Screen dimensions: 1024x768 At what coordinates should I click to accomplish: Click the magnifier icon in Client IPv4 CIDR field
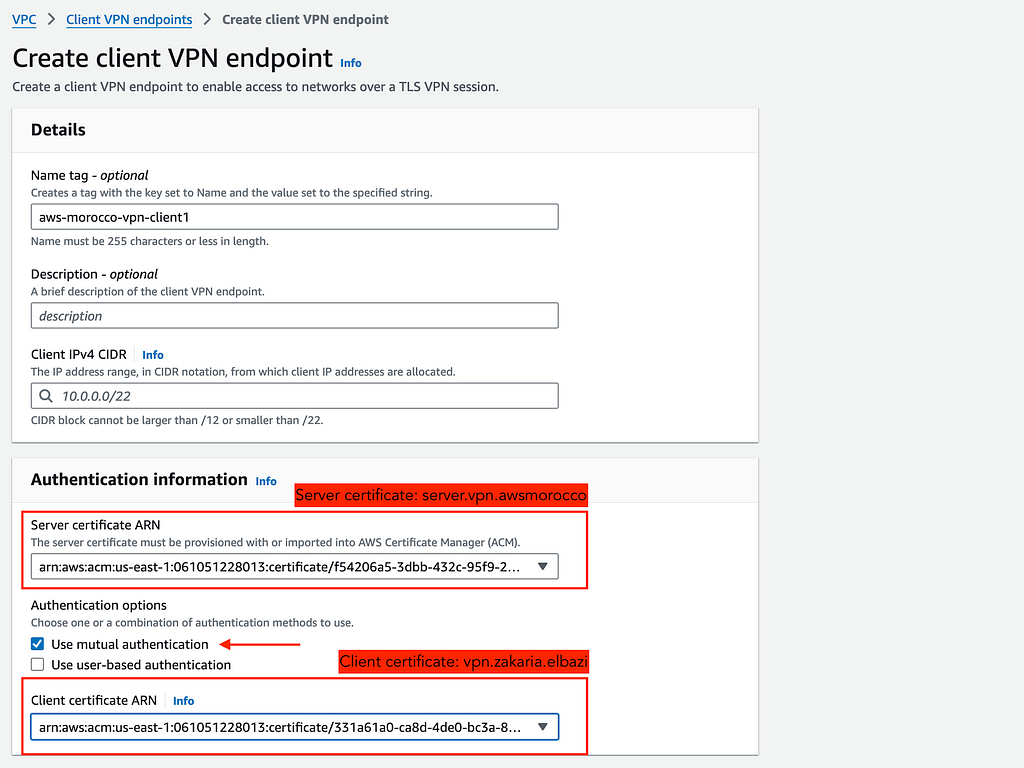46,396
